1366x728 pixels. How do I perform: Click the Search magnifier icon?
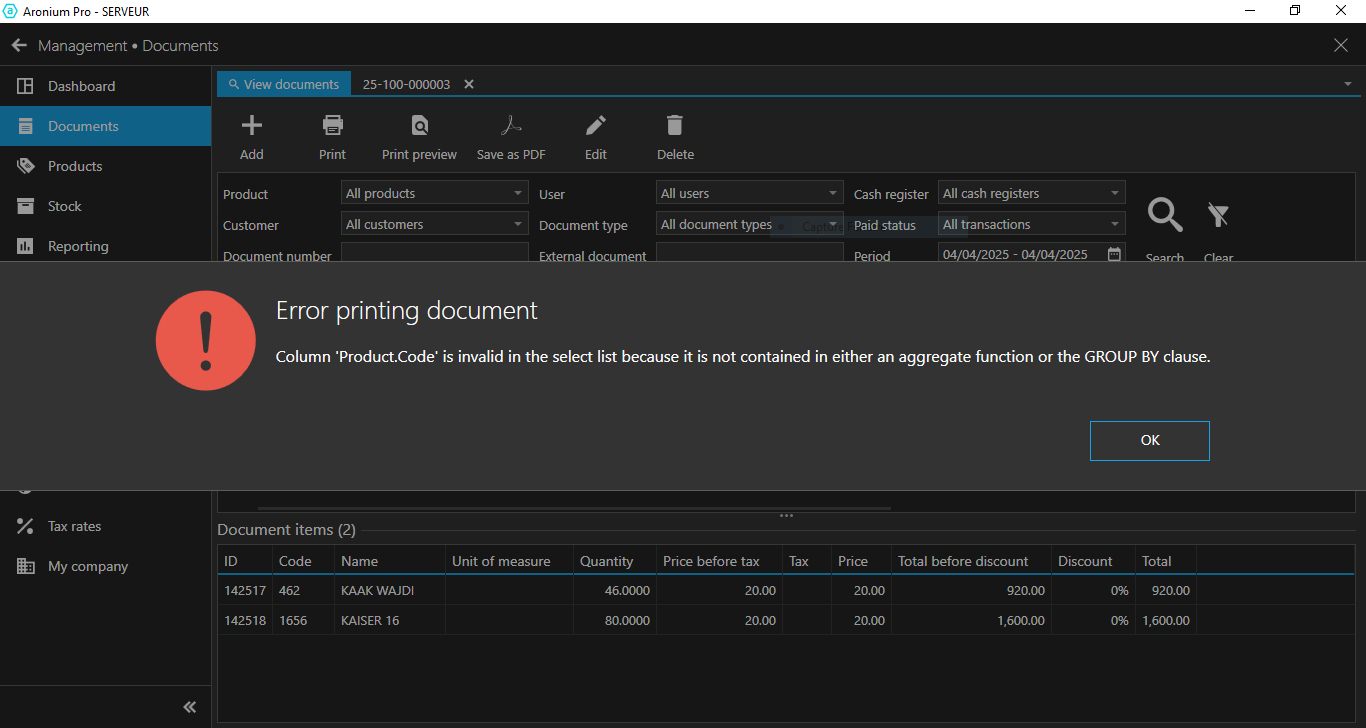[1165, 215]
